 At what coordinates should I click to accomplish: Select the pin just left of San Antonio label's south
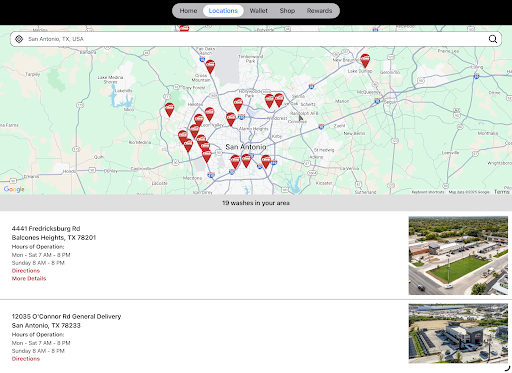click(235, 162)
